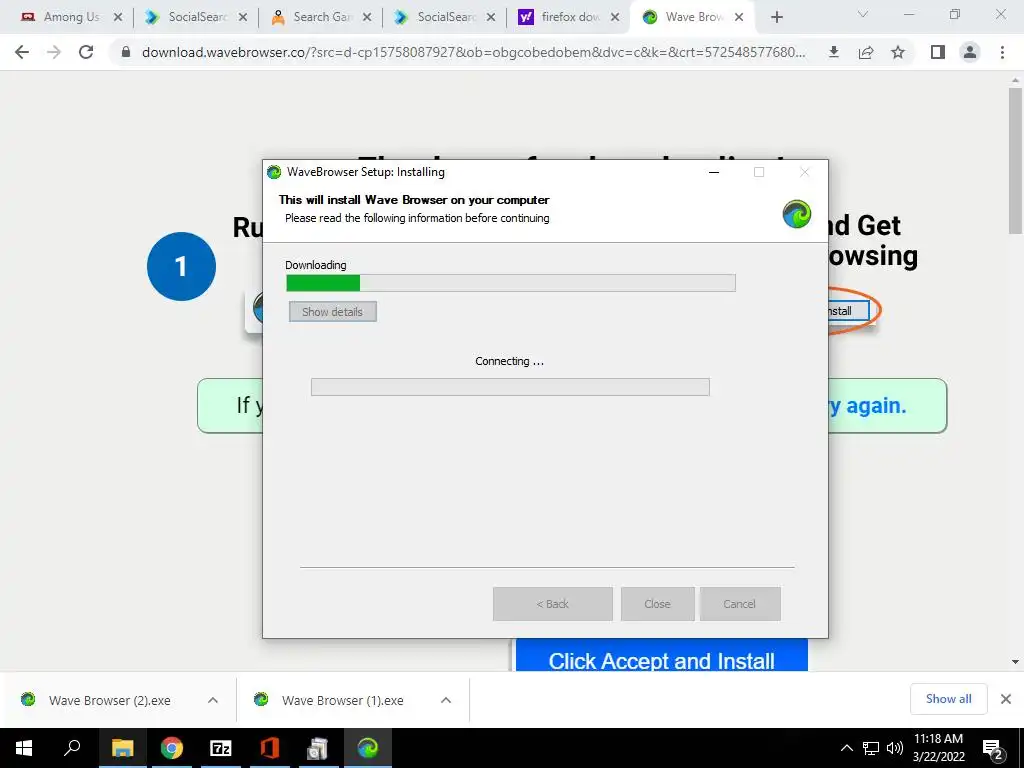Toggle the side panel icon

tap(938, 52)
